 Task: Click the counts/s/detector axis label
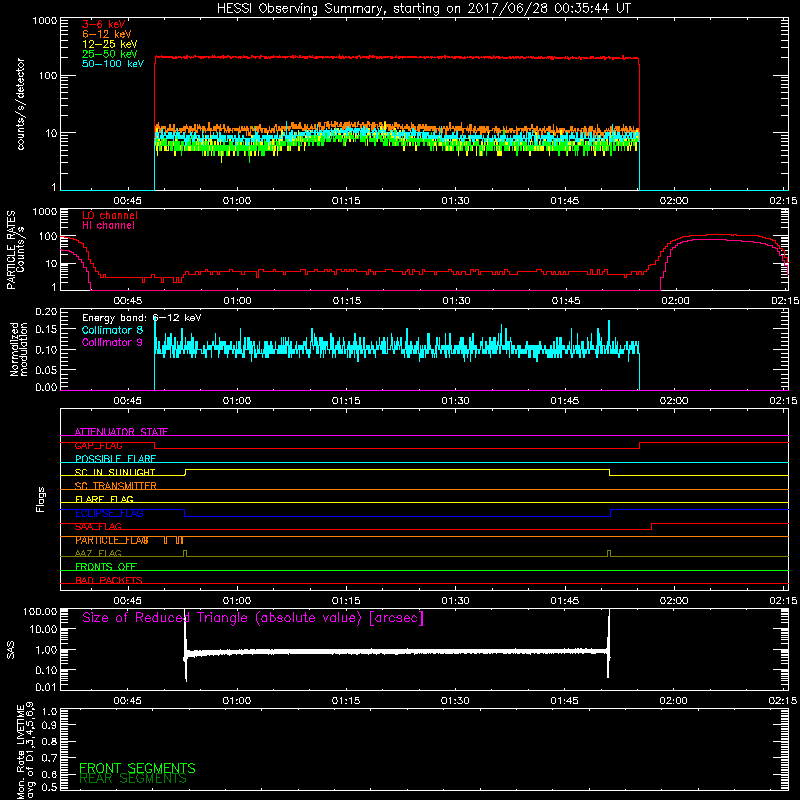click(20, 104)
